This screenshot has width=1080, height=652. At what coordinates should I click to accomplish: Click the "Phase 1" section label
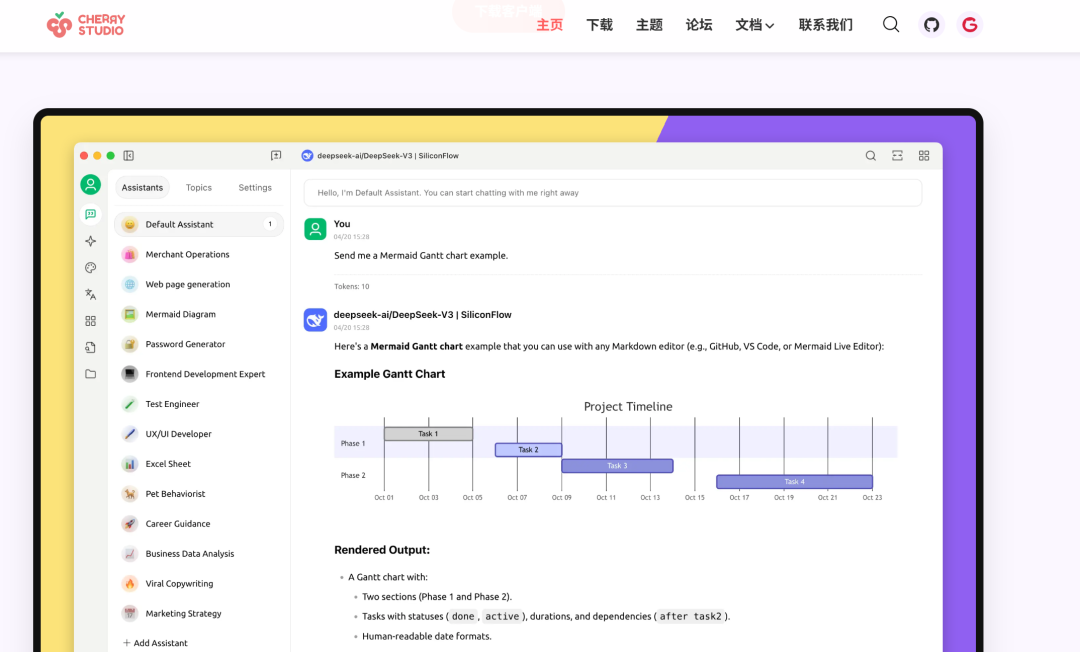coord(353,443)
